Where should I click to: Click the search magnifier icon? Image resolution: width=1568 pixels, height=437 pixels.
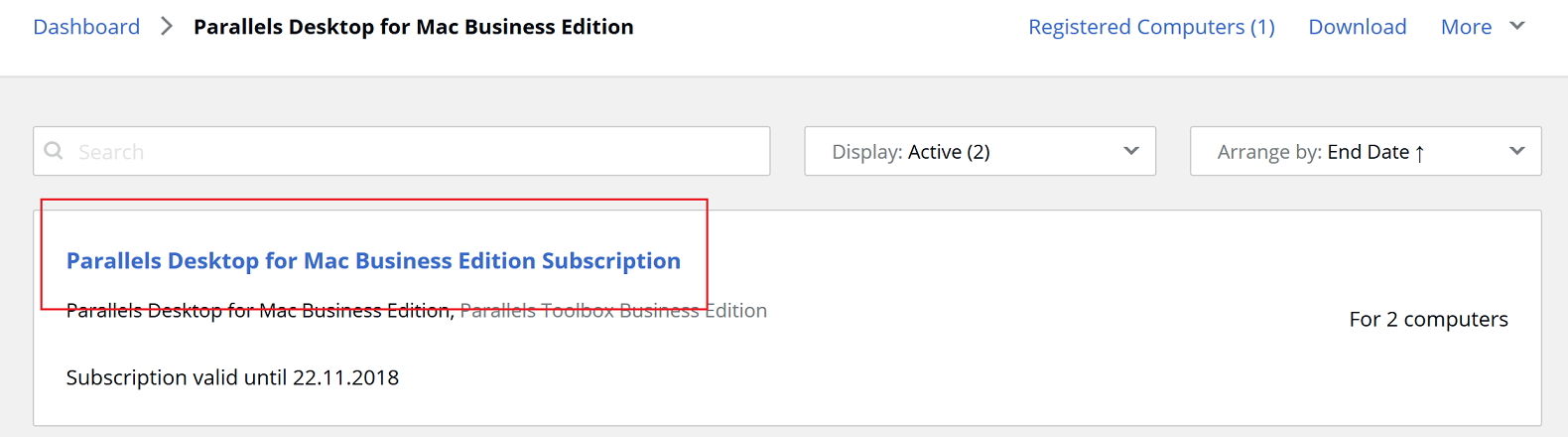[54, 151]
